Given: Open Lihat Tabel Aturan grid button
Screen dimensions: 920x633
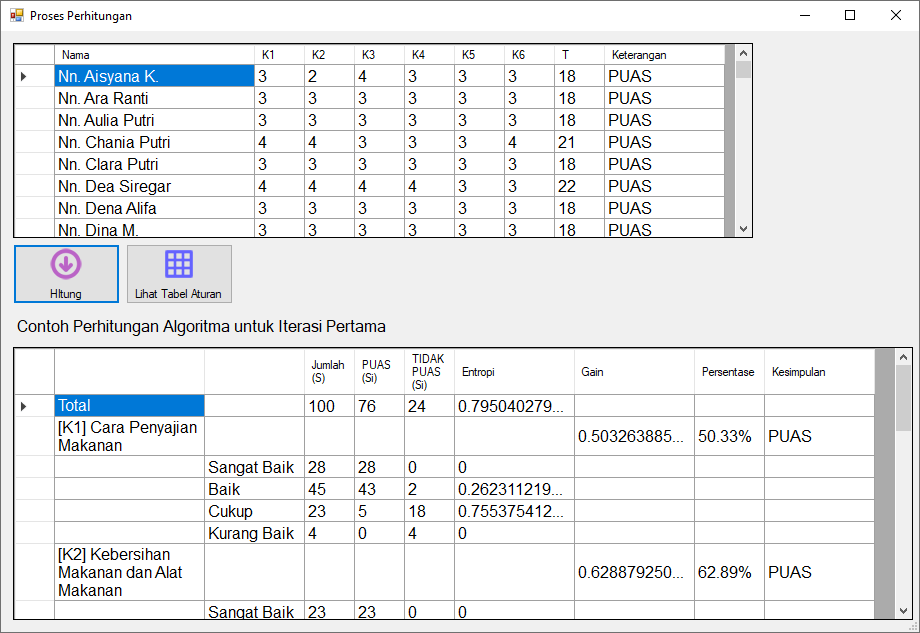Looking at the screenshot, I should (179, 273).
